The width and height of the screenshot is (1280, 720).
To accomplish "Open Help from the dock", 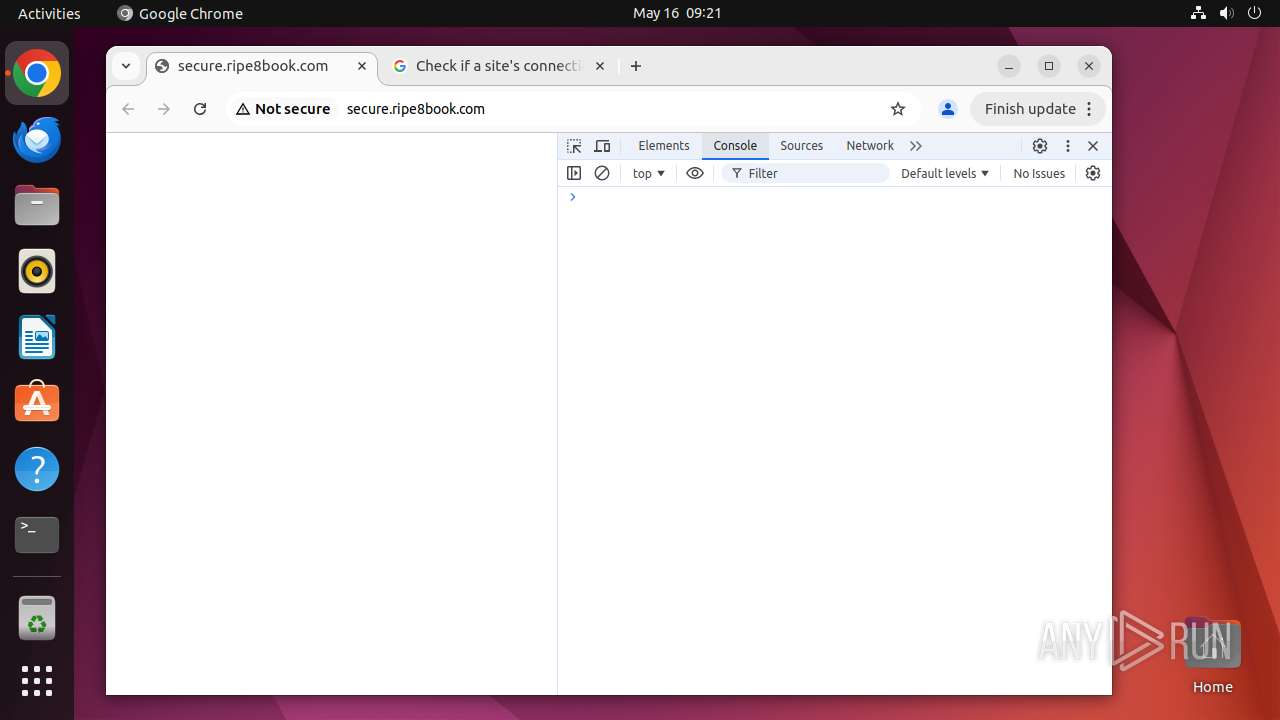I will click(x=37, y=469).
